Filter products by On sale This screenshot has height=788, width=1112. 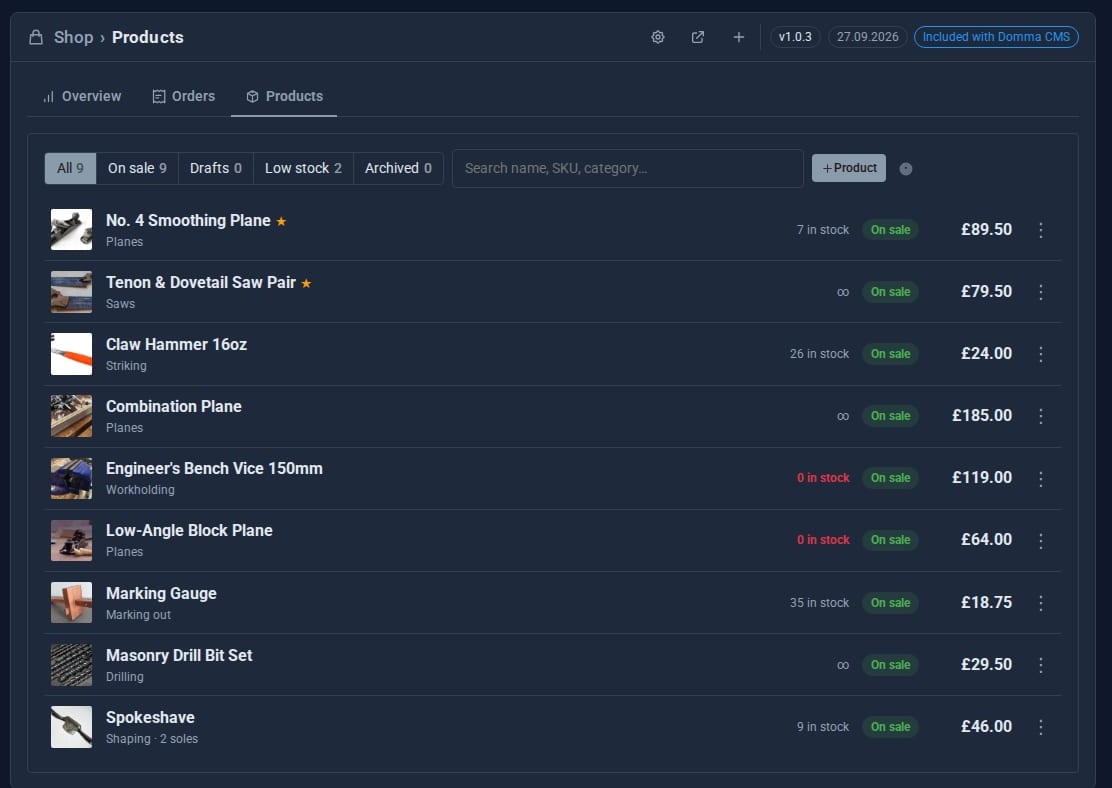137,168
